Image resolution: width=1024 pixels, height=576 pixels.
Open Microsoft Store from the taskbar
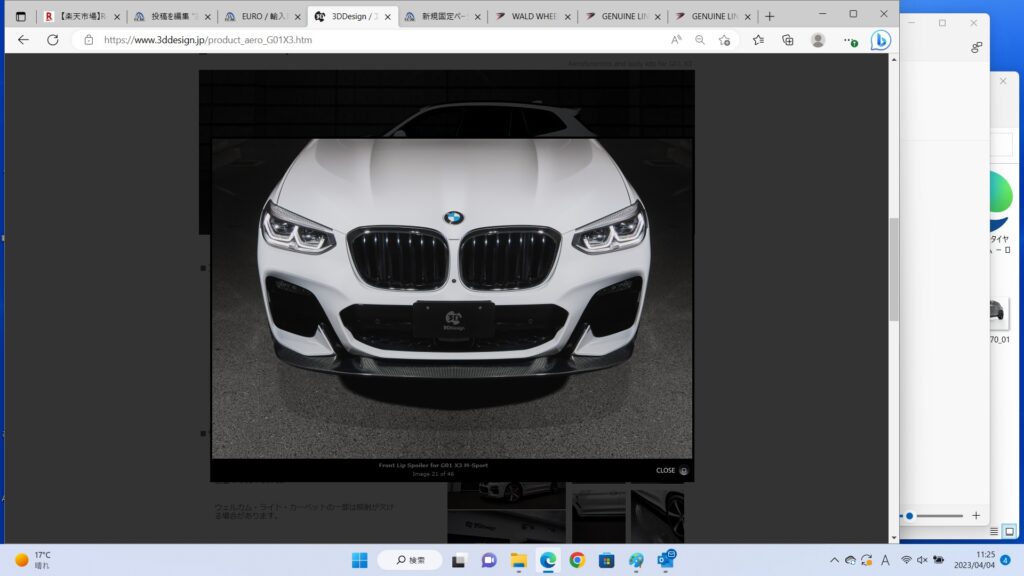click(607, 560)
